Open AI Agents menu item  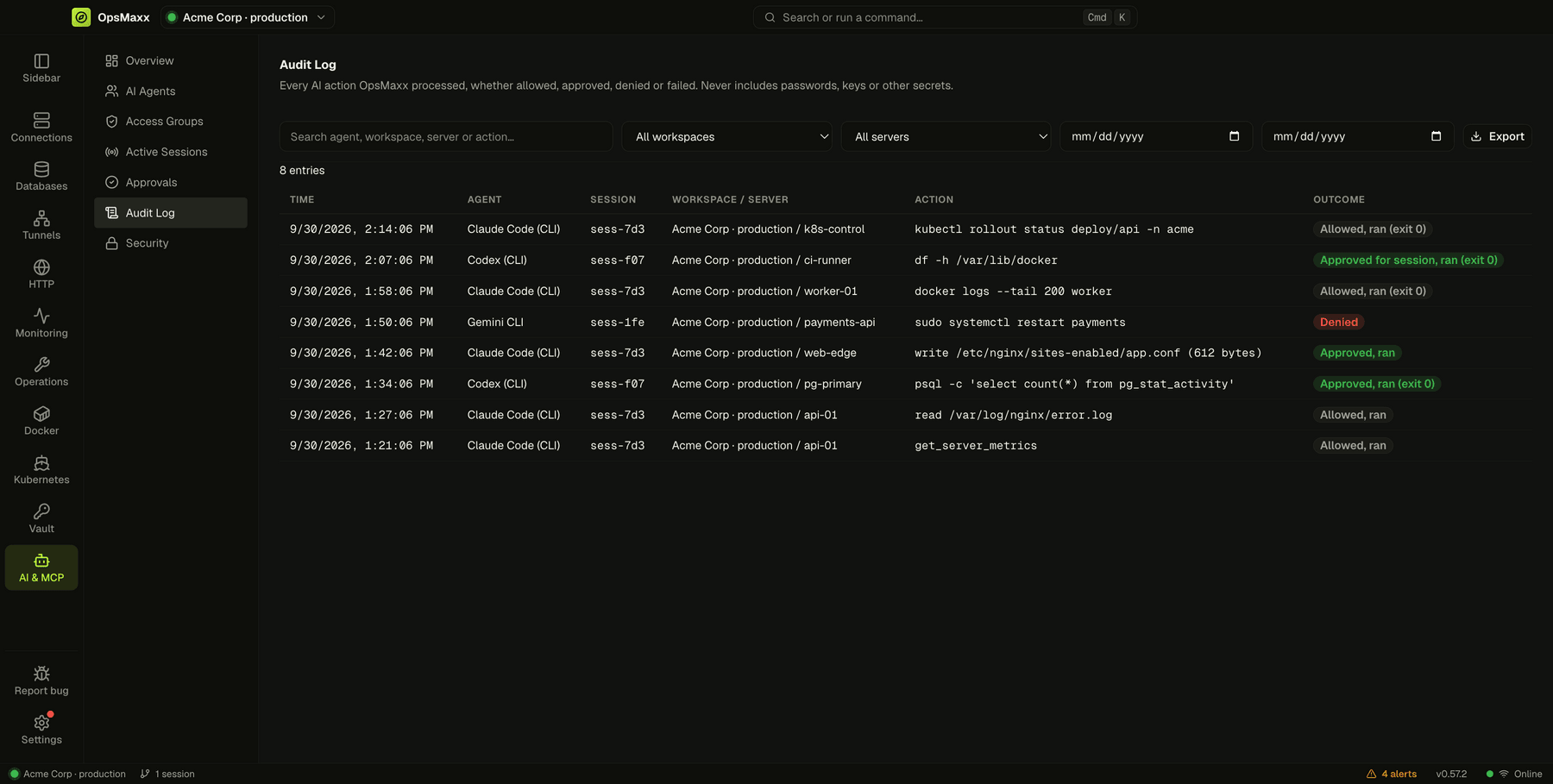point(171,91)
